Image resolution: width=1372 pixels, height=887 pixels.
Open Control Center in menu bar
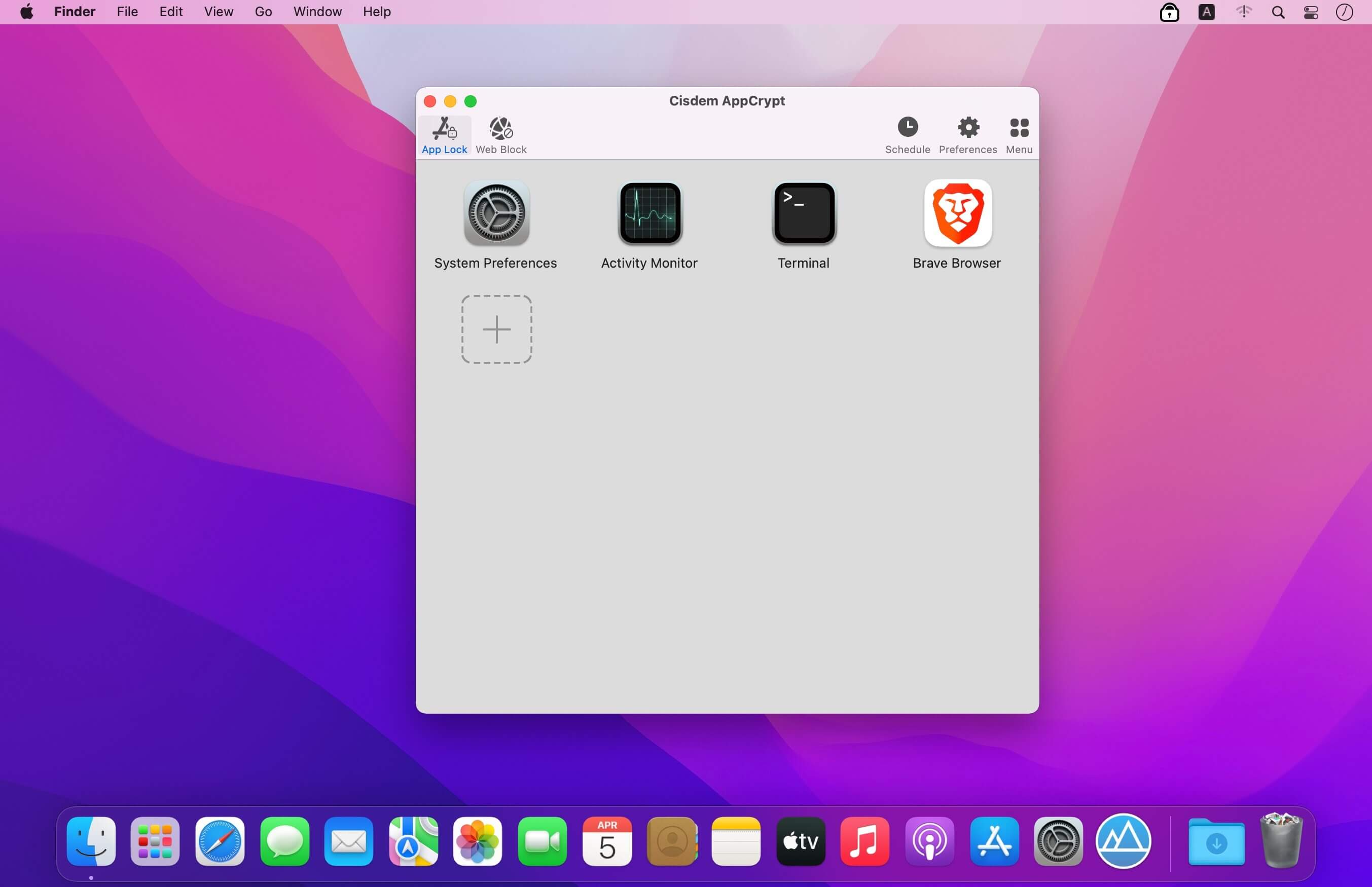click(1311, 12)
